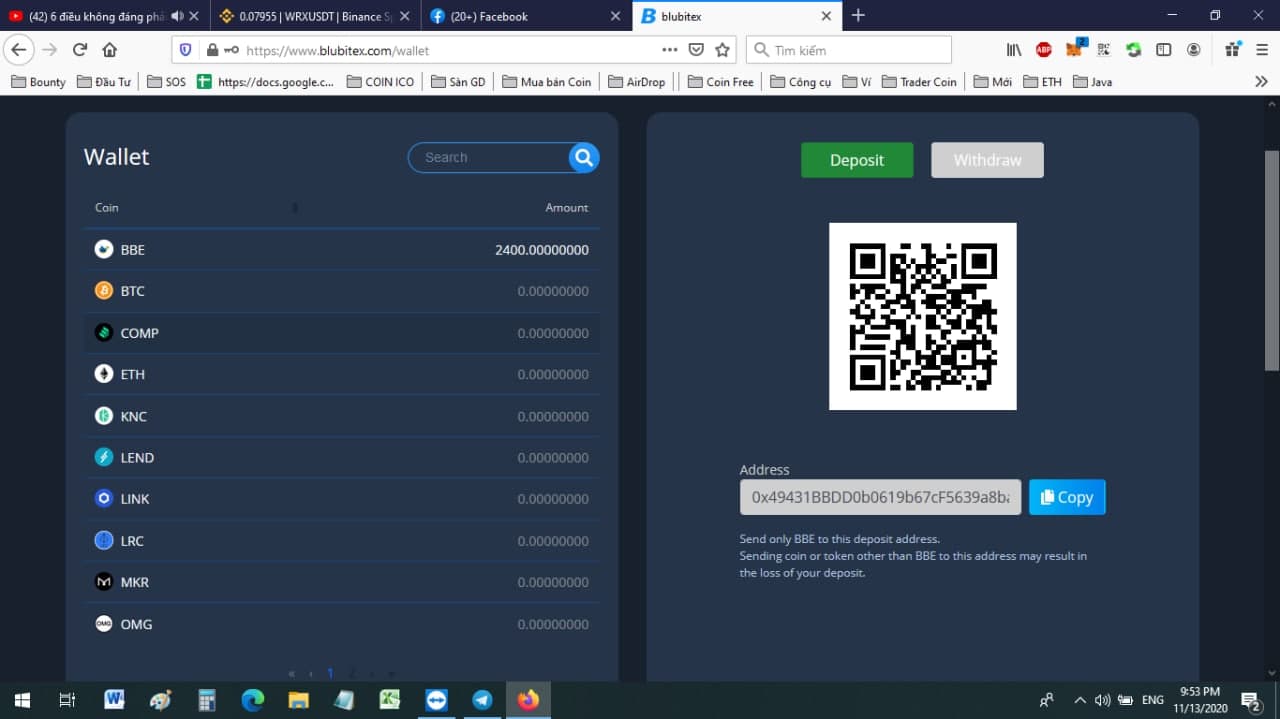Open the Adblock Plus extension icon
1280x719 pixels.
tap(1044, 50)
